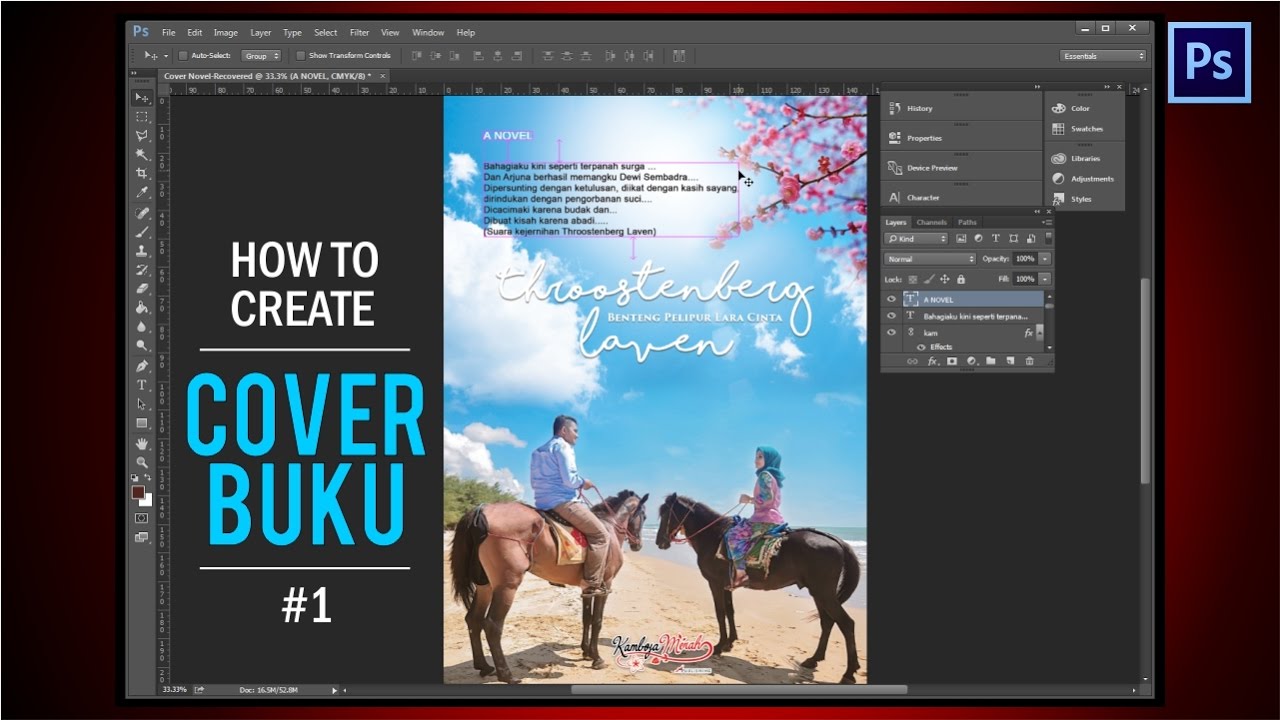Click the Change Screen Mode icon
Viewport: 1280px width, 720px height.
141,537
